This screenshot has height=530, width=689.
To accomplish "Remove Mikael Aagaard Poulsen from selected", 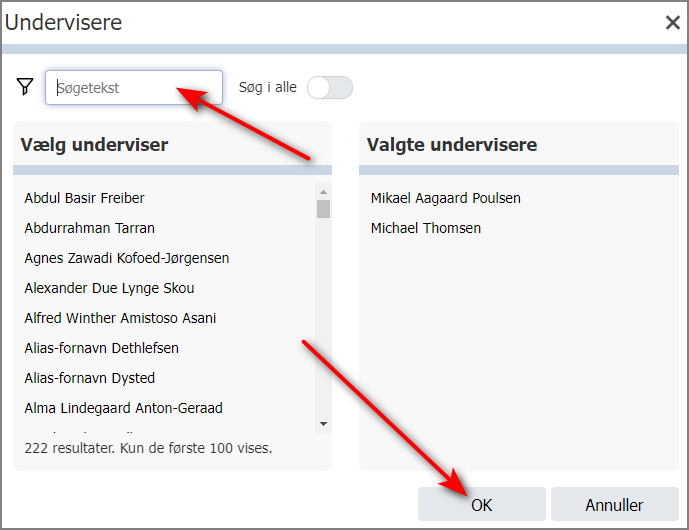I will coord(446,198).
